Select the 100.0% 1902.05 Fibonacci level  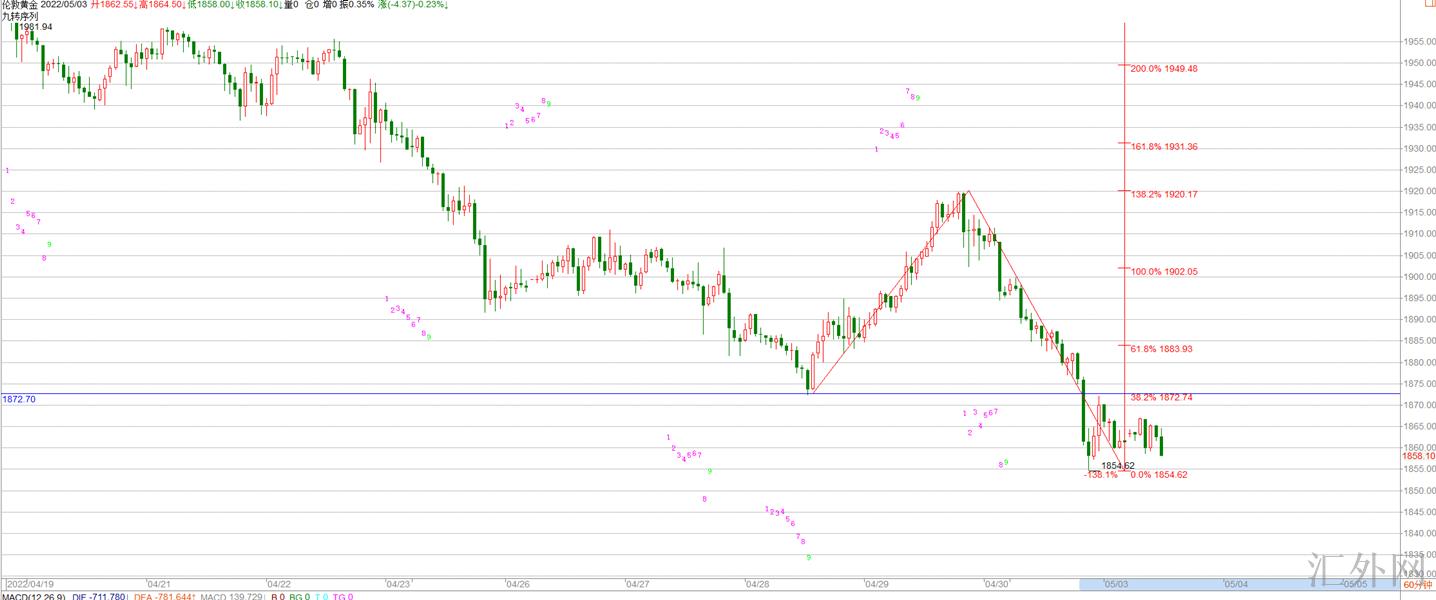click(x=1163, y=271)
